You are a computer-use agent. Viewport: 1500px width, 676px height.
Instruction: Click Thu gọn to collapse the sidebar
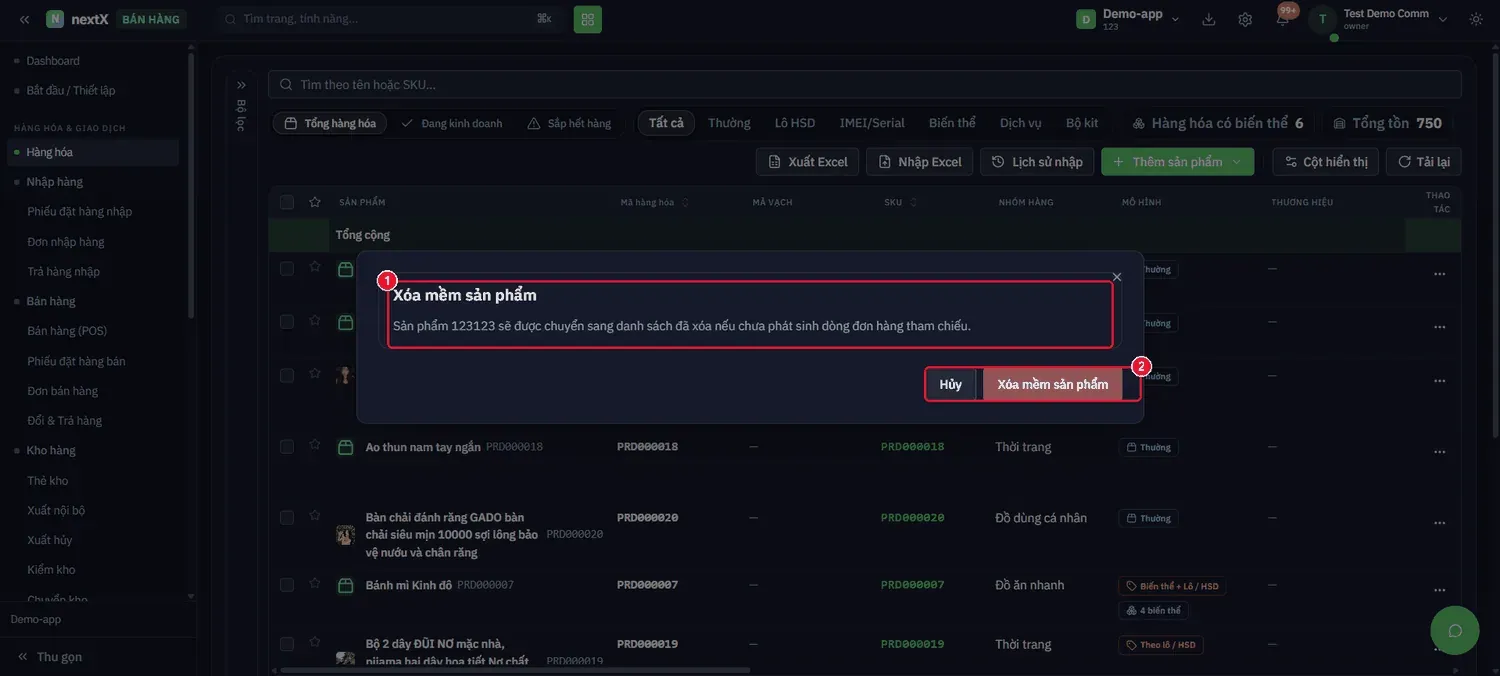coord(50,657)
